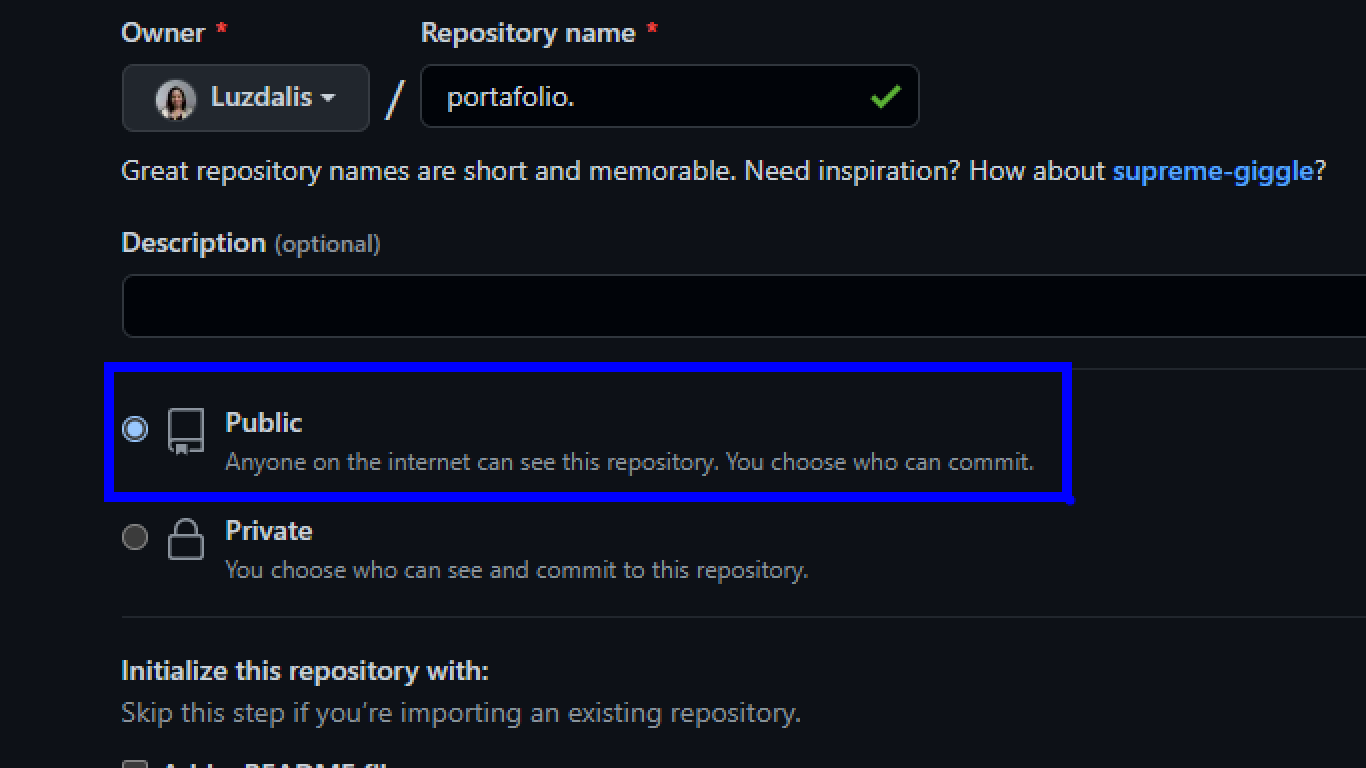The image size is (1366, 768).
Task: Click the Public option label text
Action: click(x=264, y=423)
